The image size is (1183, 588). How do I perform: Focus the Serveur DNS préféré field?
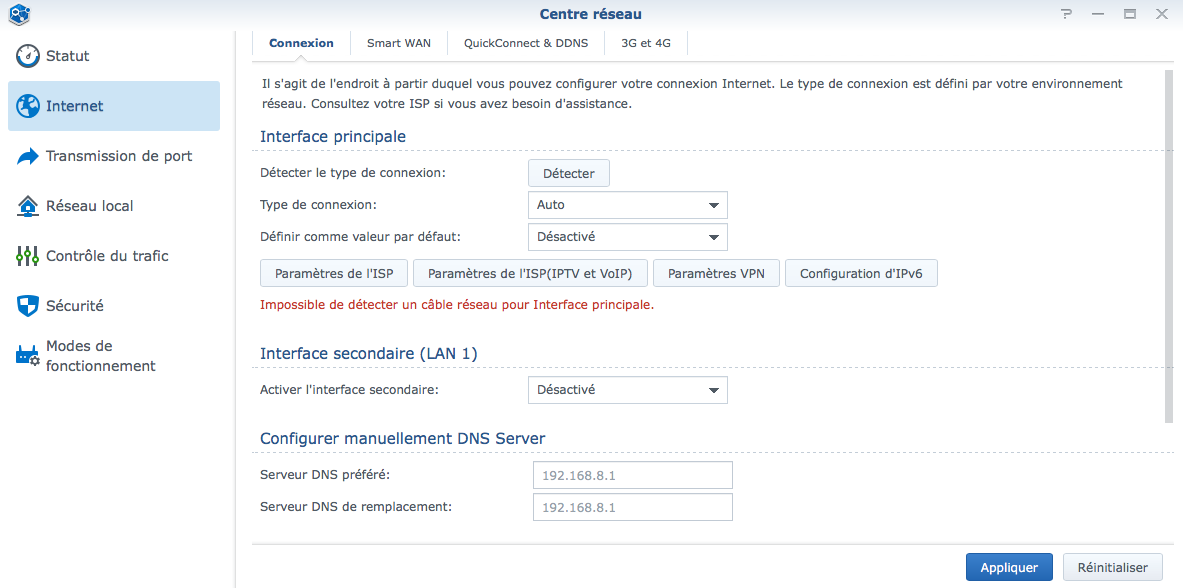[633, 476]
